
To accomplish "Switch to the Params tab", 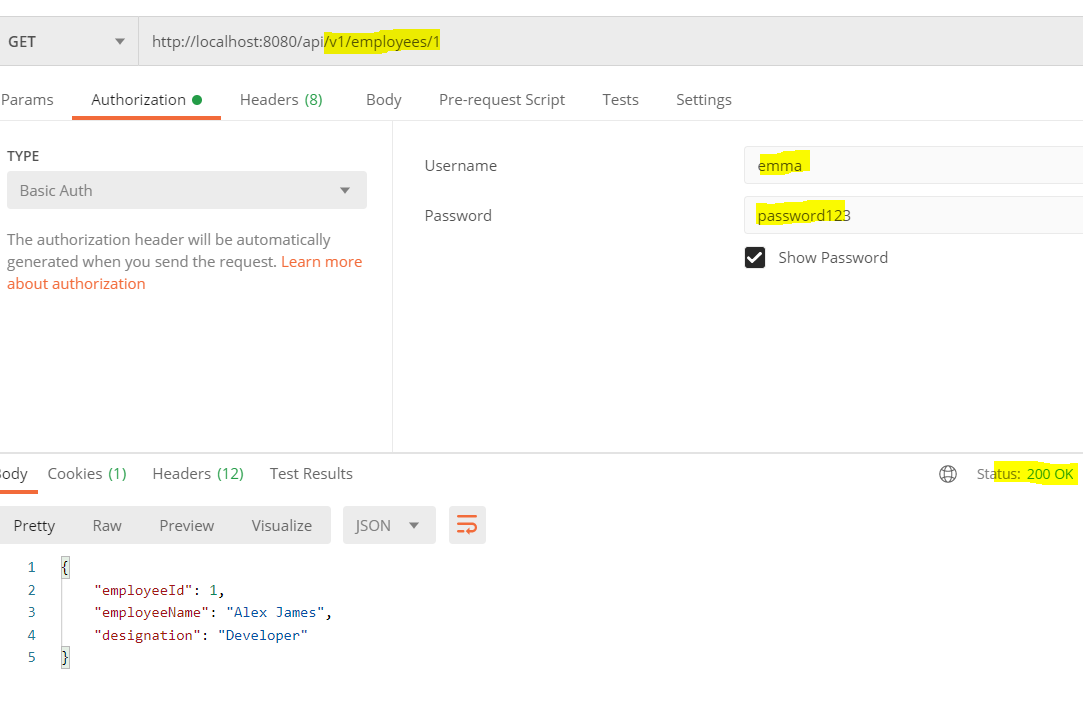I will coord(27,100).
